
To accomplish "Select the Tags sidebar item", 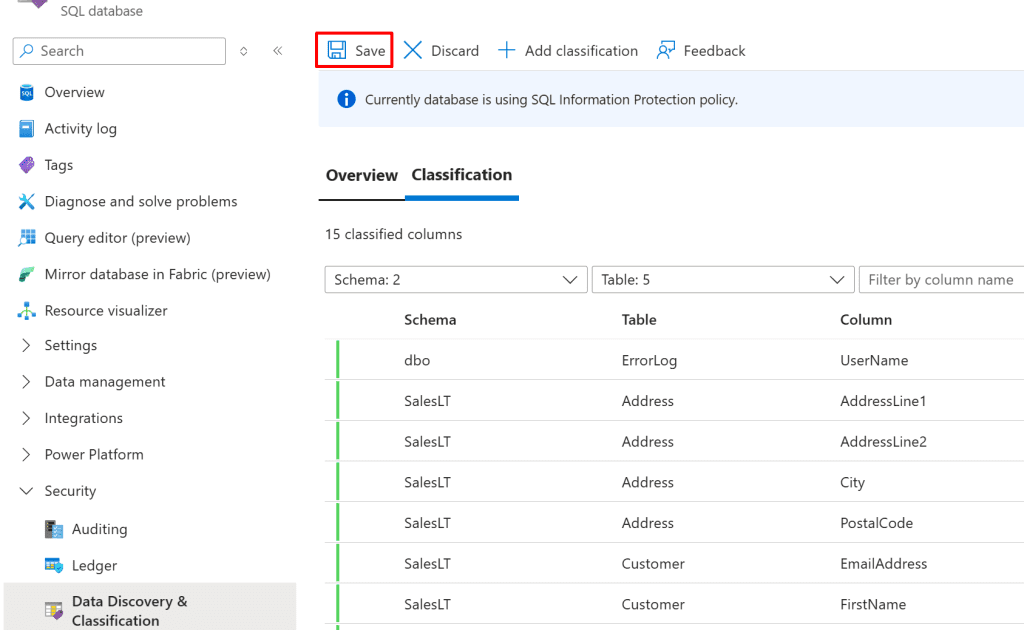I will 58,165.
